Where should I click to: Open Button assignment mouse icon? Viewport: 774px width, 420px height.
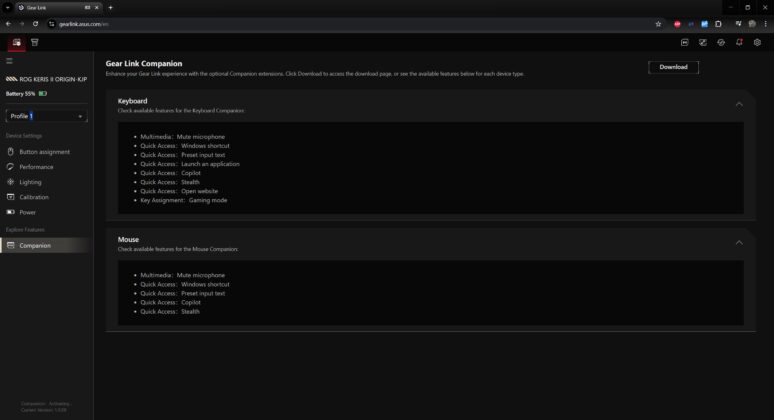(x=10, y=152)
